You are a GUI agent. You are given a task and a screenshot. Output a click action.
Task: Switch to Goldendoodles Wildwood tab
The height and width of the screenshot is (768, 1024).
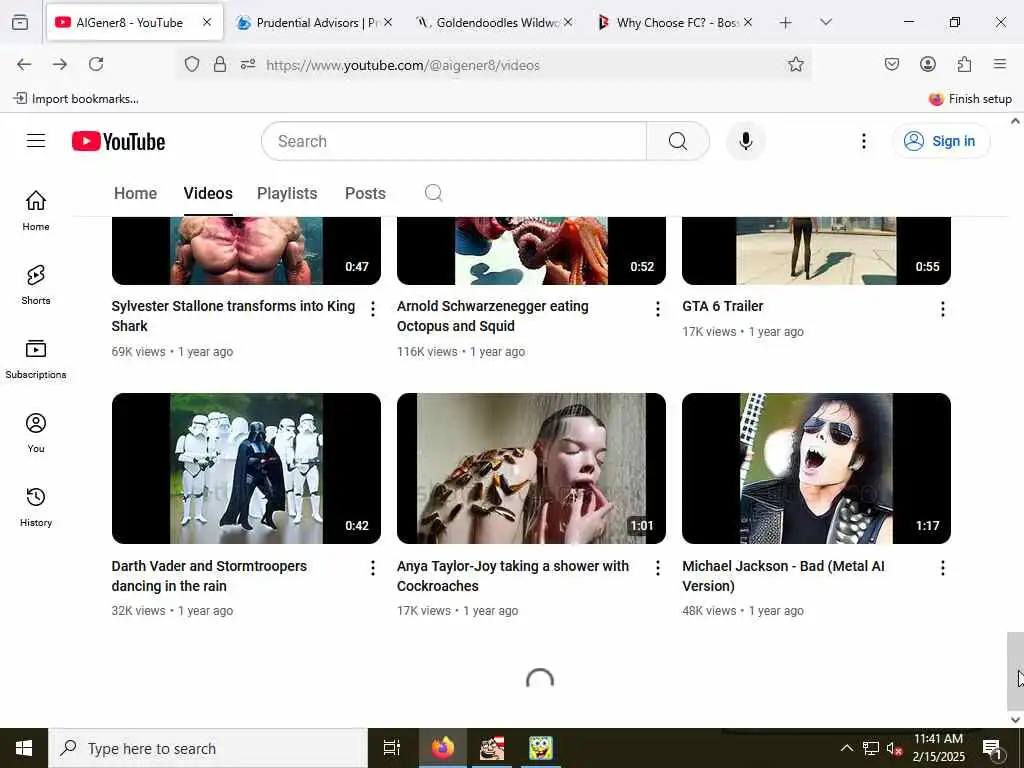click(494, 22)
